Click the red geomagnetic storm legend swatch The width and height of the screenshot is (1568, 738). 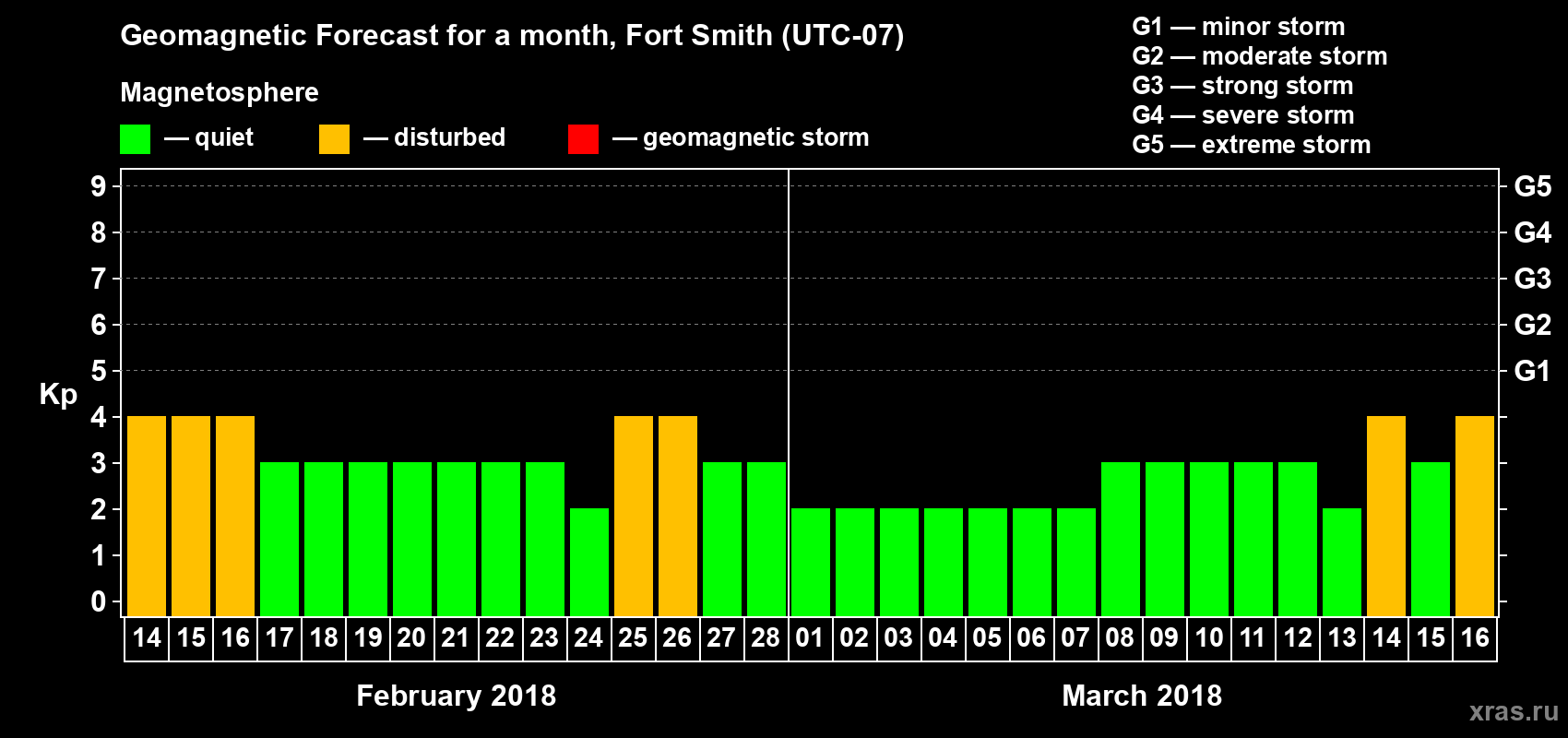tap(583, 139)
